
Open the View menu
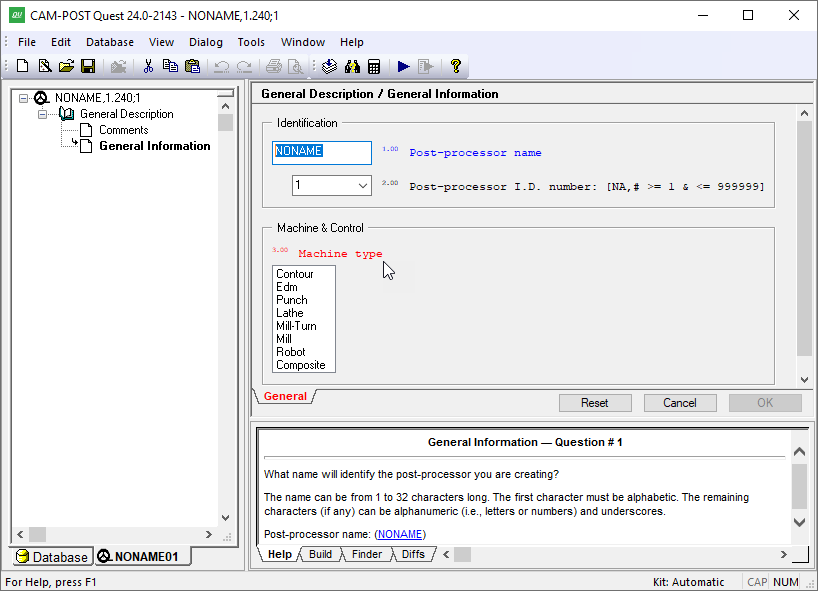(161, 42)
